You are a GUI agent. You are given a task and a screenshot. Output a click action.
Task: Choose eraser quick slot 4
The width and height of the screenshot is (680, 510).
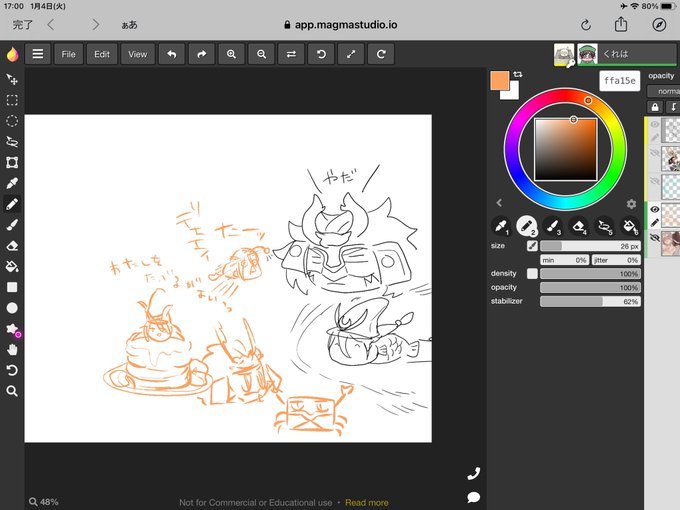(x=579, y=226)
